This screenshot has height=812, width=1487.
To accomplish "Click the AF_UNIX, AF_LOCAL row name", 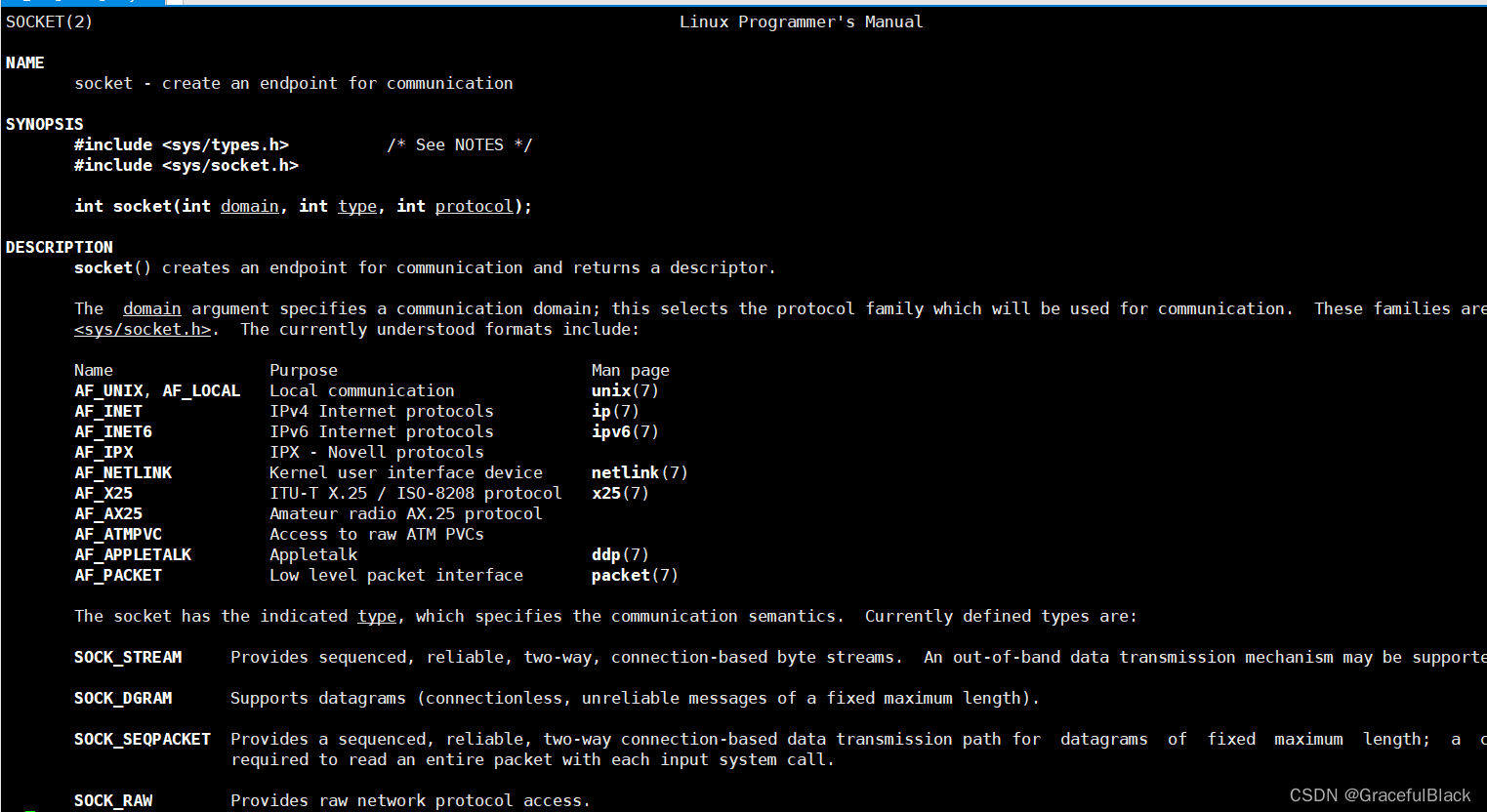I will tap(157, 390).
